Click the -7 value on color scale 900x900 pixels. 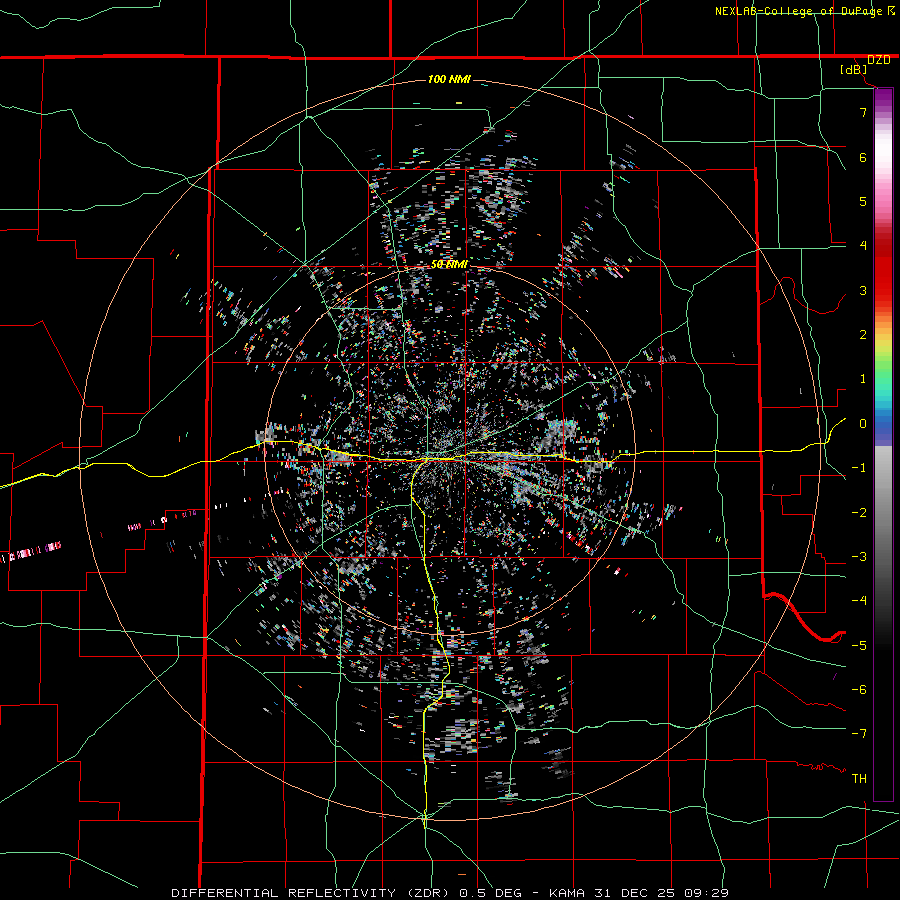[x=859, y=734]
